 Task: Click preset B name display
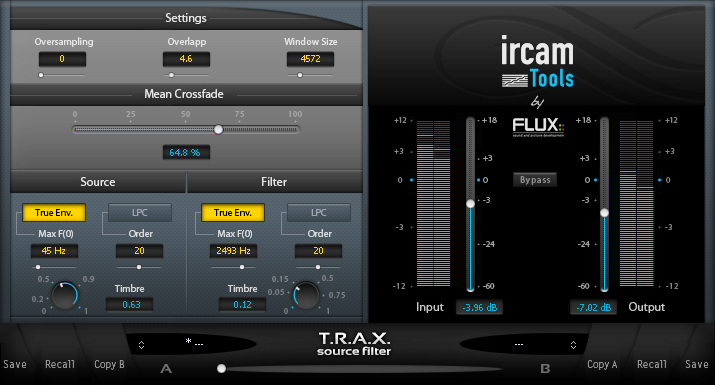(x=518, y=344)
